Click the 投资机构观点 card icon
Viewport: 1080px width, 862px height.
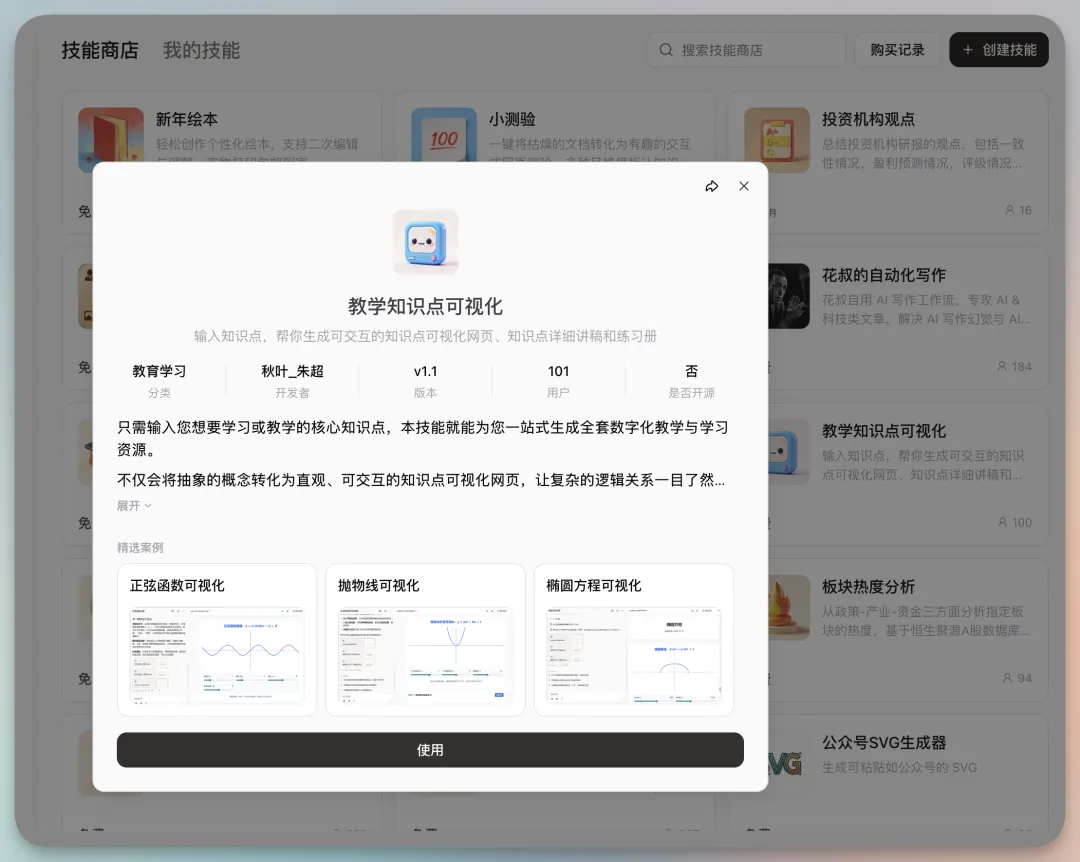coord(777,140)
